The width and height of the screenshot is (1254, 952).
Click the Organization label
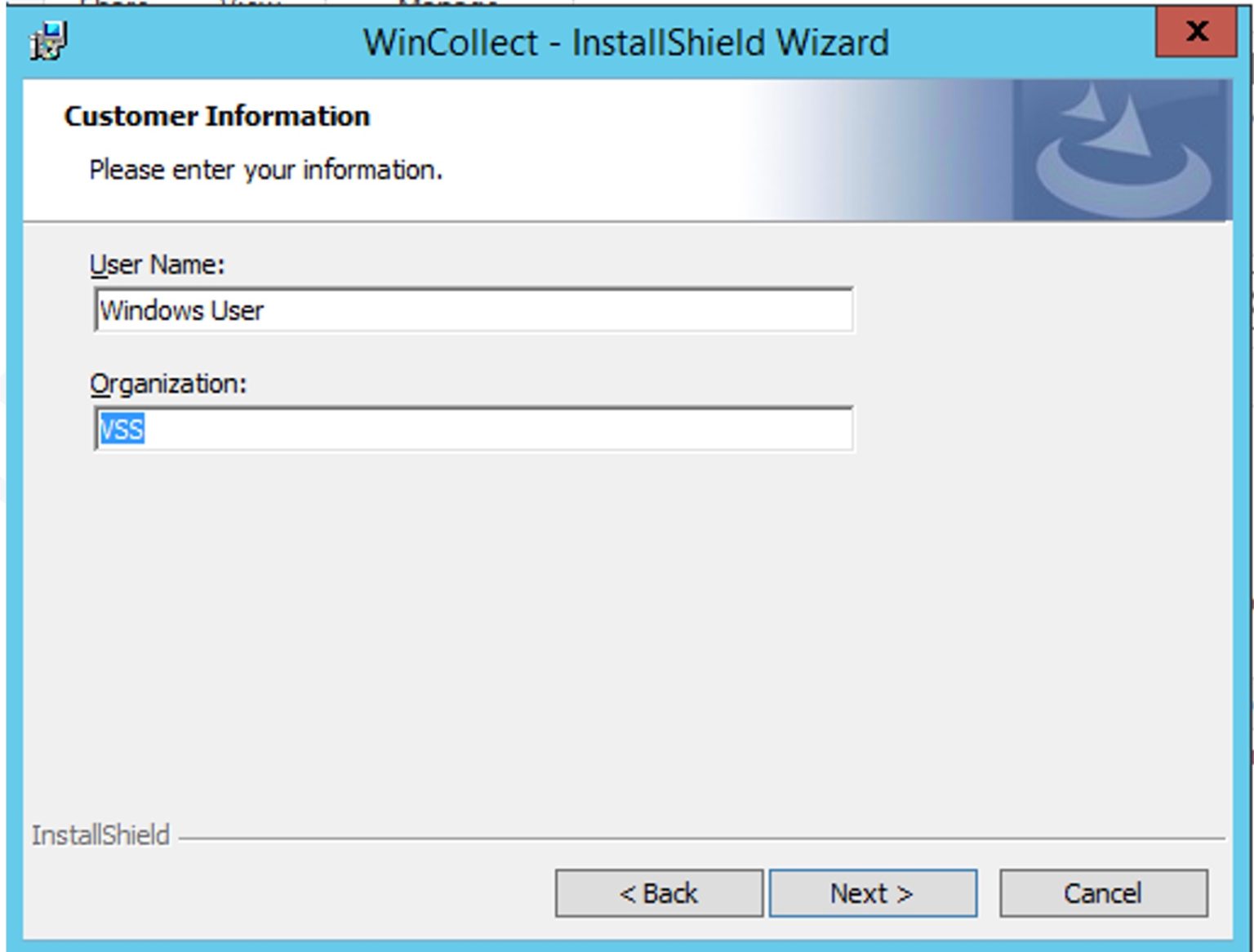[x=168, y=384]
